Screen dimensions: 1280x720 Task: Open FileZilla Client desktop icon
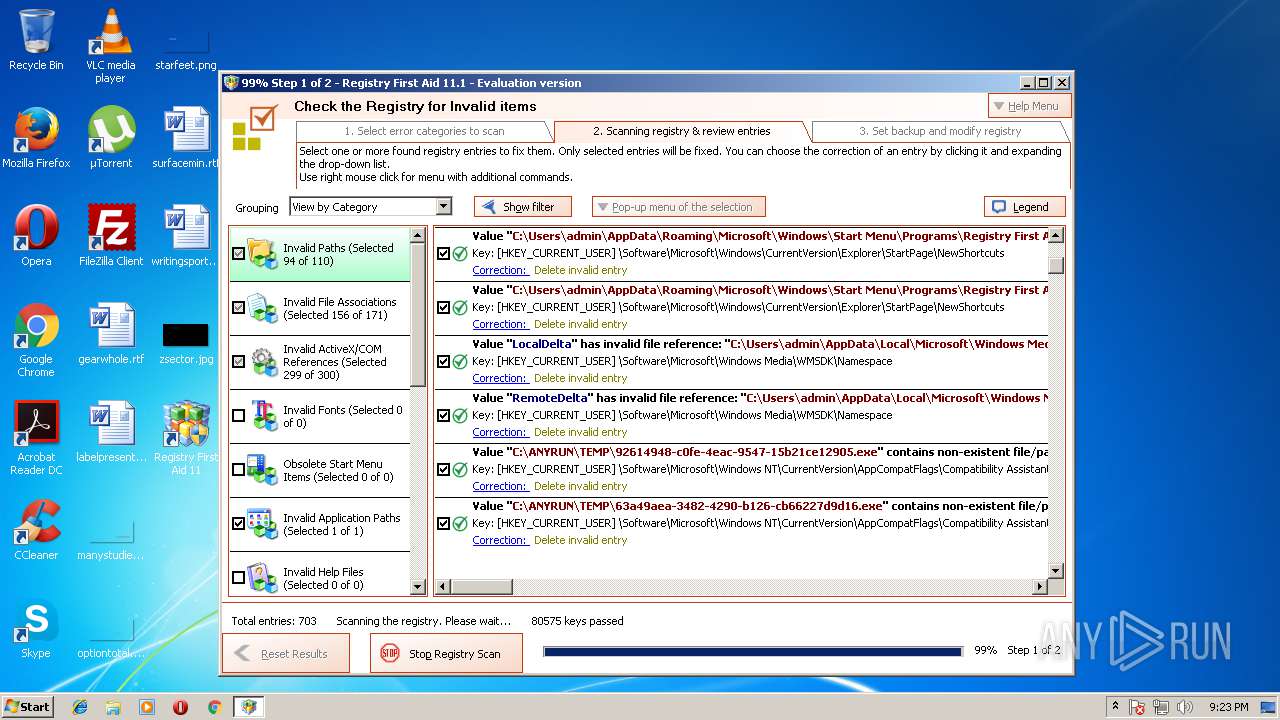(111, 236)
